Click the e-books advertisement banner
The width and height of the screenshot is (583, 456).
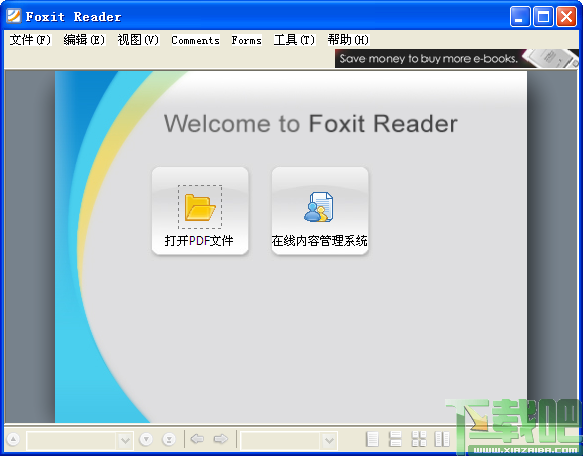457,58
